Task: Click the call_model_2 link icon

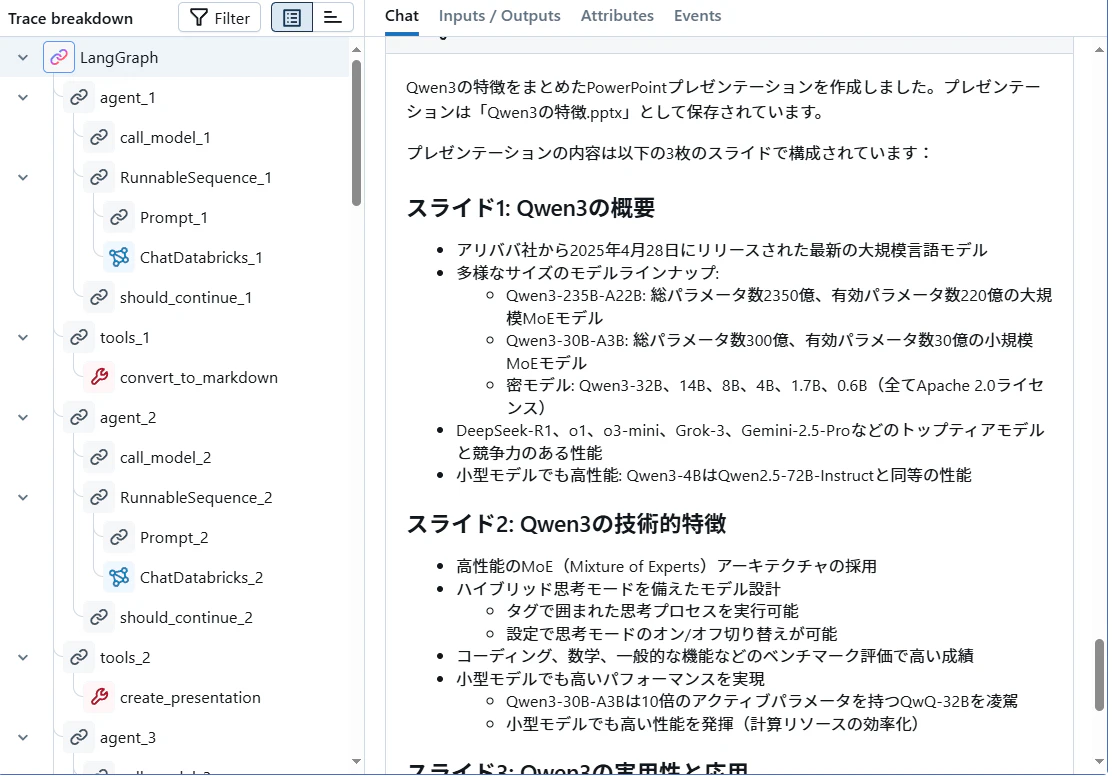Action: tap(99, 457)
